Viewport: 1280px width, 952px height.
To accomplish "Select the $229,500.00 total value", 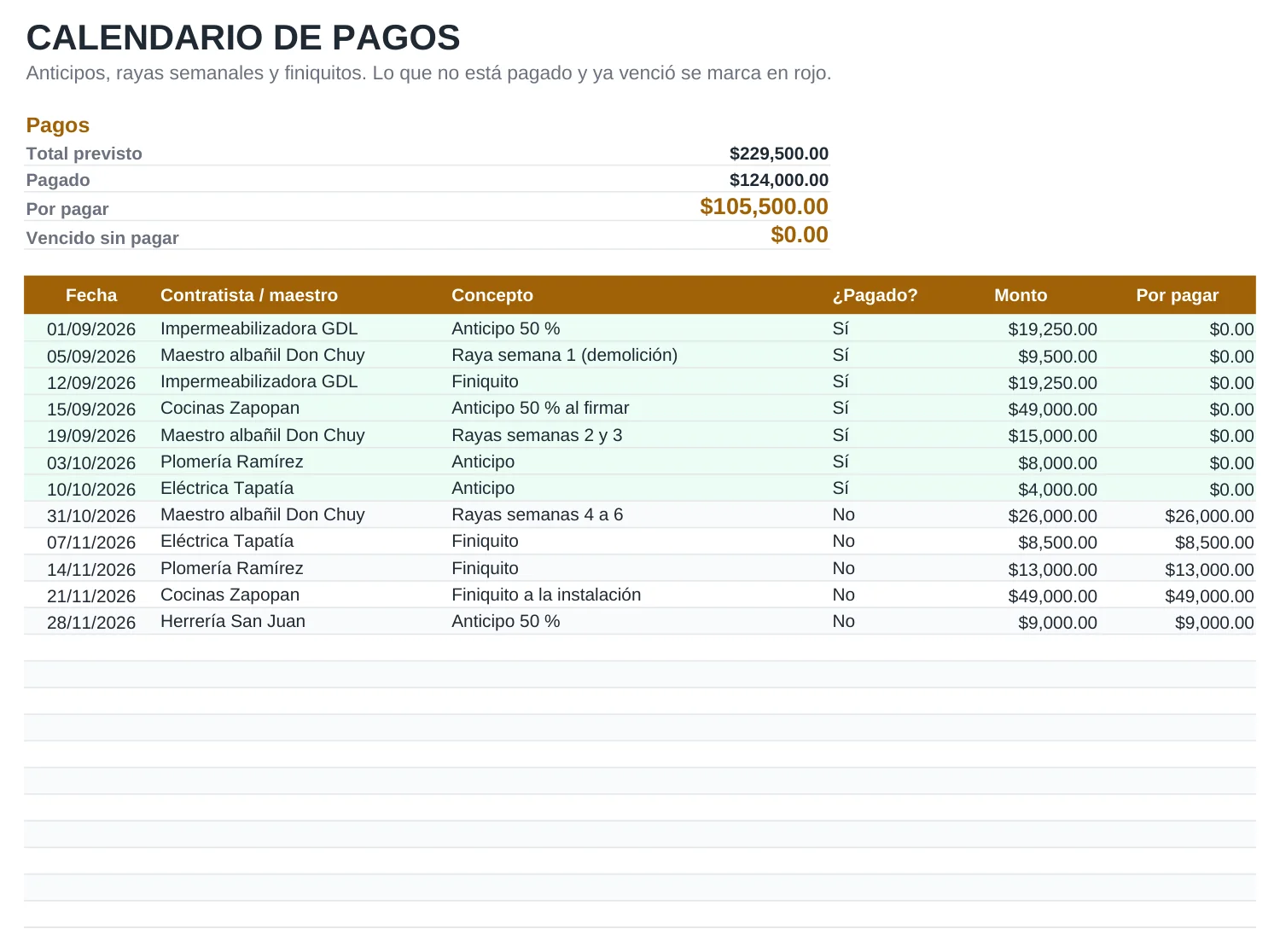I will 779,154.
